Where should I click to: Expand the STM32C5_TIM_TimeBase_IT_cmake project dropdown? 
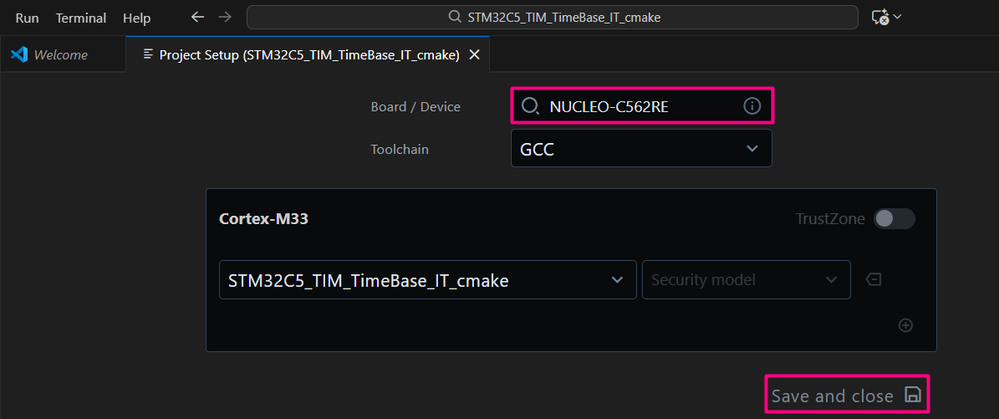[428, 280]
